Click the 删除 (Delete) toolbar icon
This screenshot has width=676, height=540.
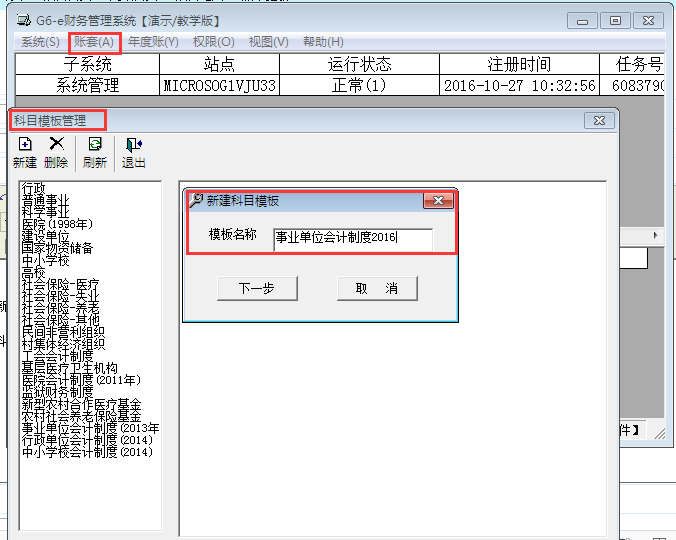(57, 152)
